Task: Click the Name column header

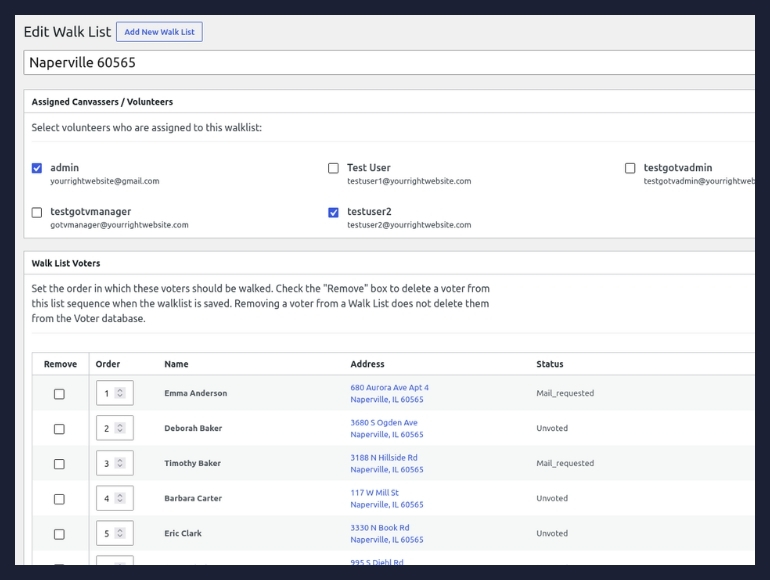Action: click(x=176, y=364)
